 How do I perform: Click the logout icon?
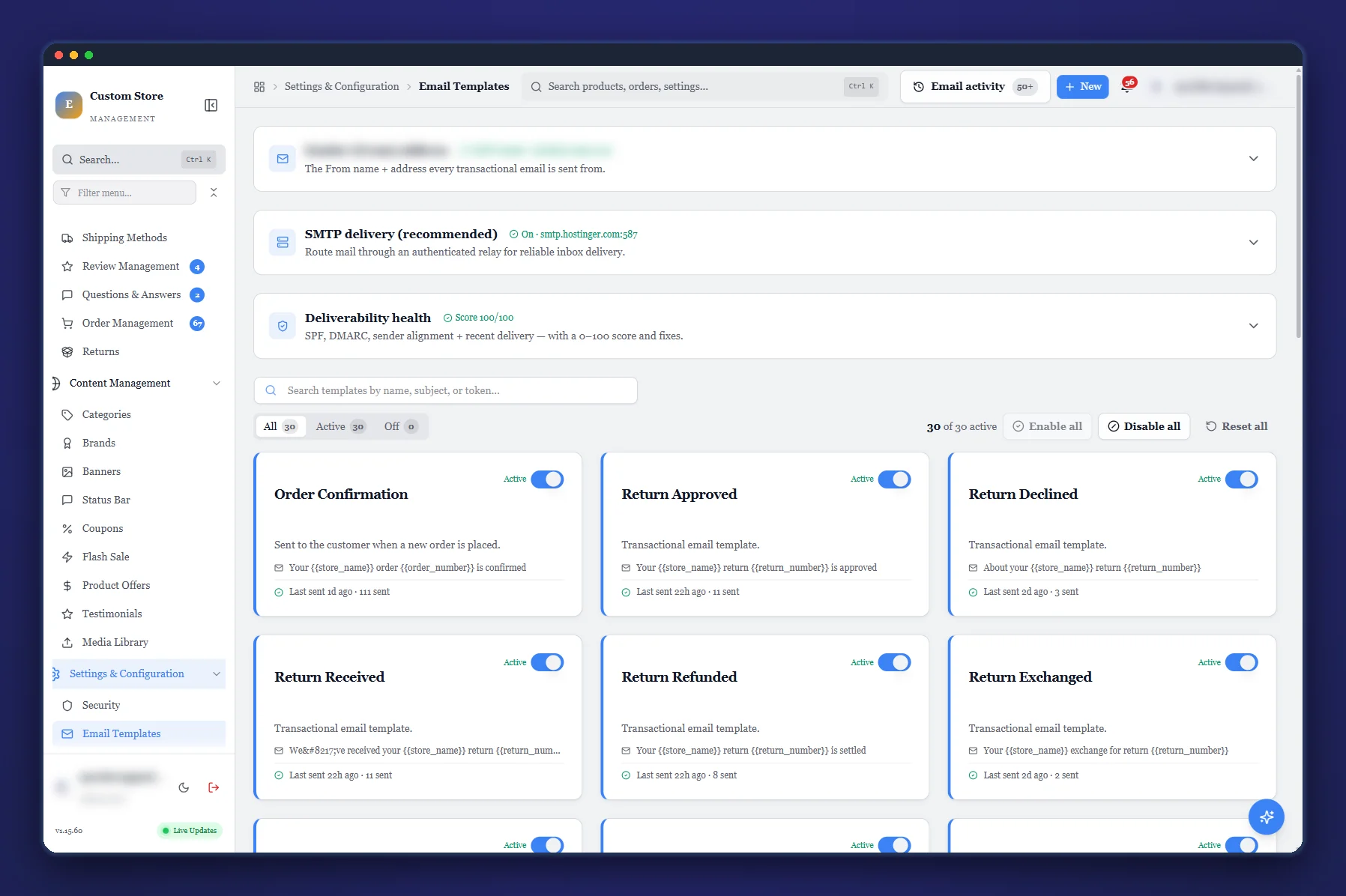pyautogui.click(x=214, y=787)
